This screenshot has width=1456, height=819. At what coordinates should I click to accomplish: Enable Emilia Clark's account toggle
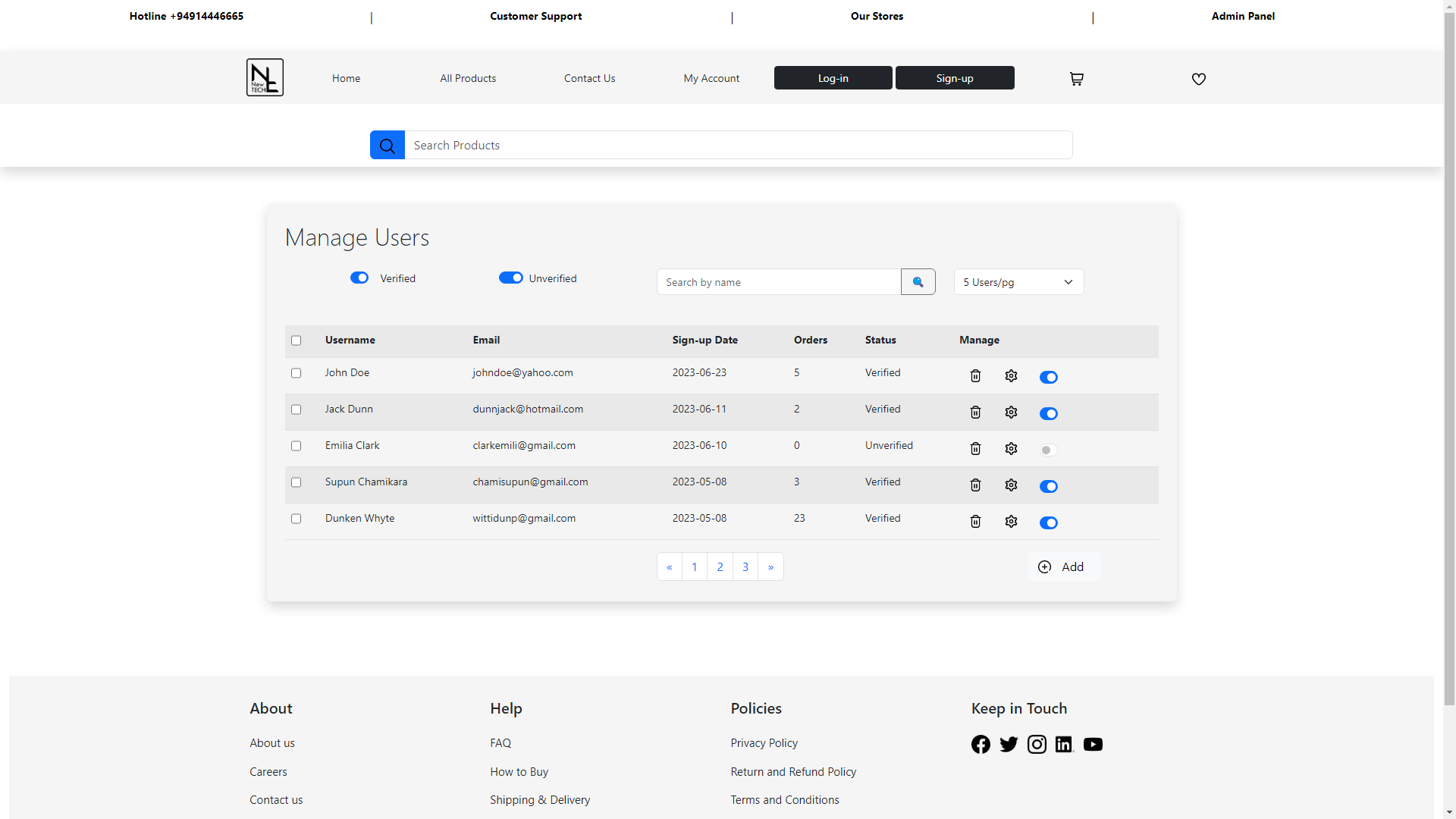coord(1048,450)
